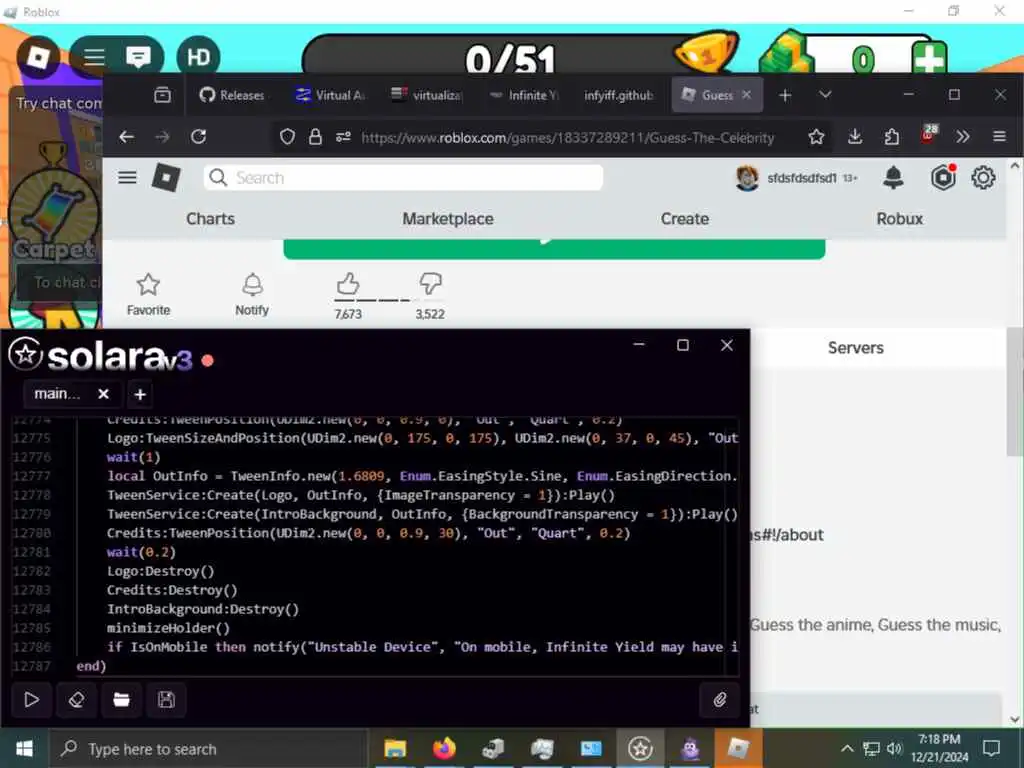Close the Guess tab in Firefox
Viewport: 1024px width, 768px height.
[x=746, y=95]
